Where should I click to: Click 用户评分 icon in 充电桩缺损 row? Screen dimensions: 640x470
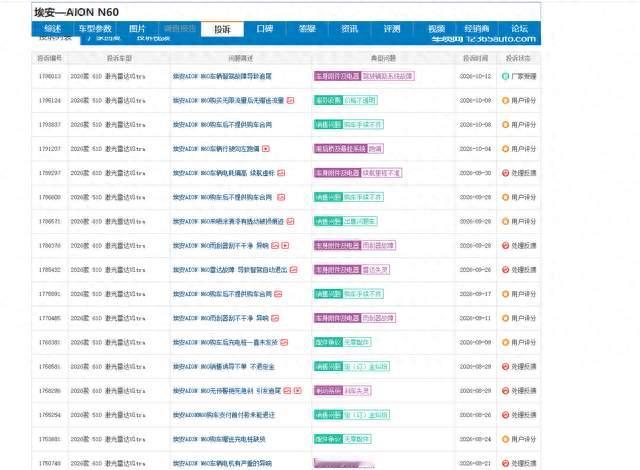(x=505, y=439)
